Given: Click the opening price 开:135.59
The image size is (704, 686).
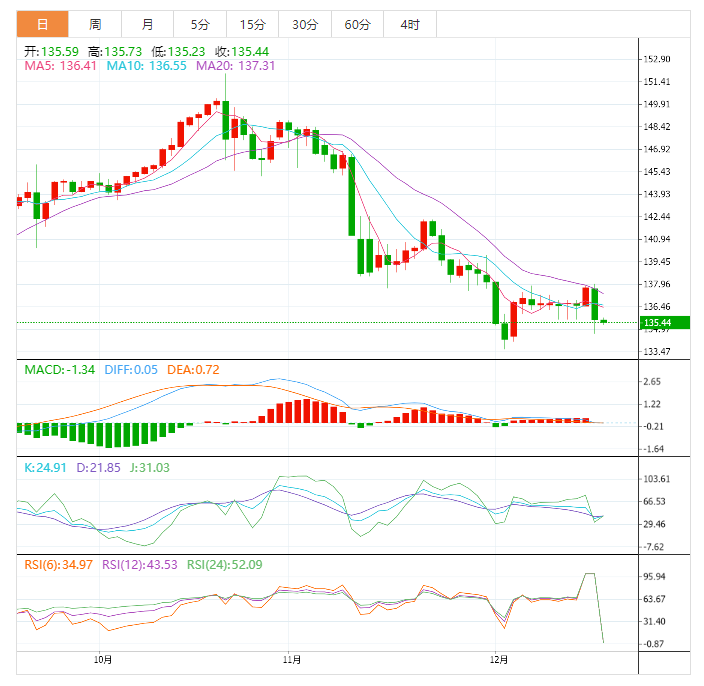Looking at the screenshot, I should click(x=51, y=52).
